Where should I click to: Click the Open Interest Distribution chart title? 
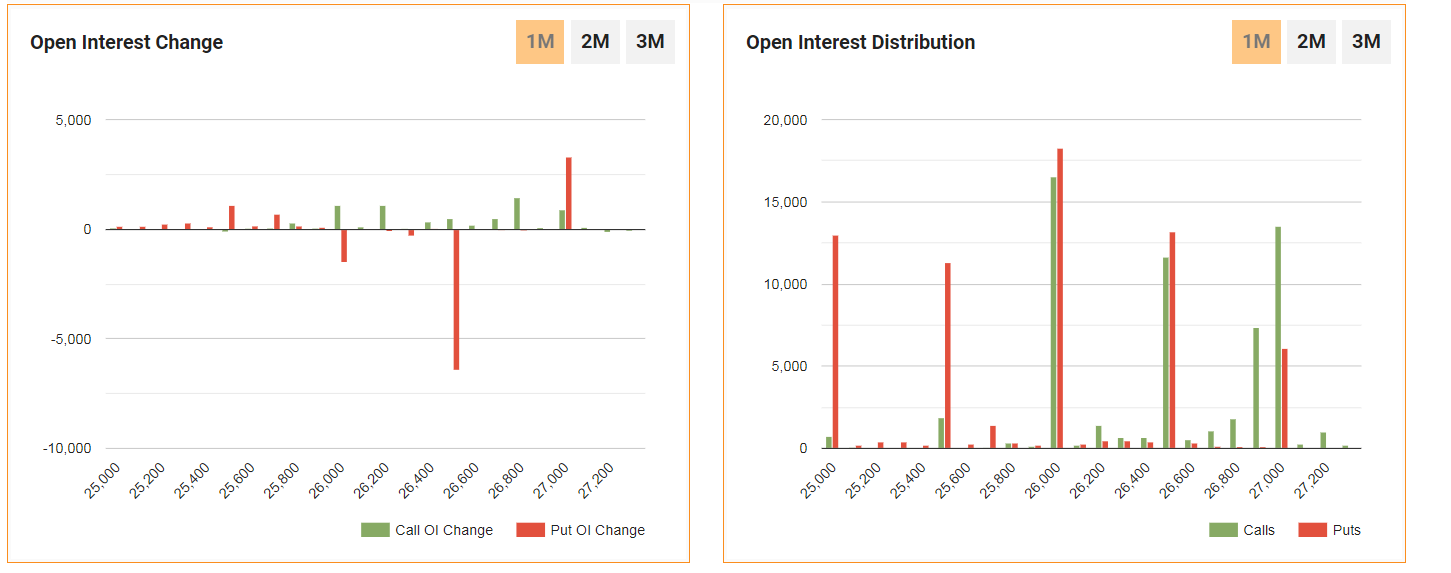tap(860, 42)
